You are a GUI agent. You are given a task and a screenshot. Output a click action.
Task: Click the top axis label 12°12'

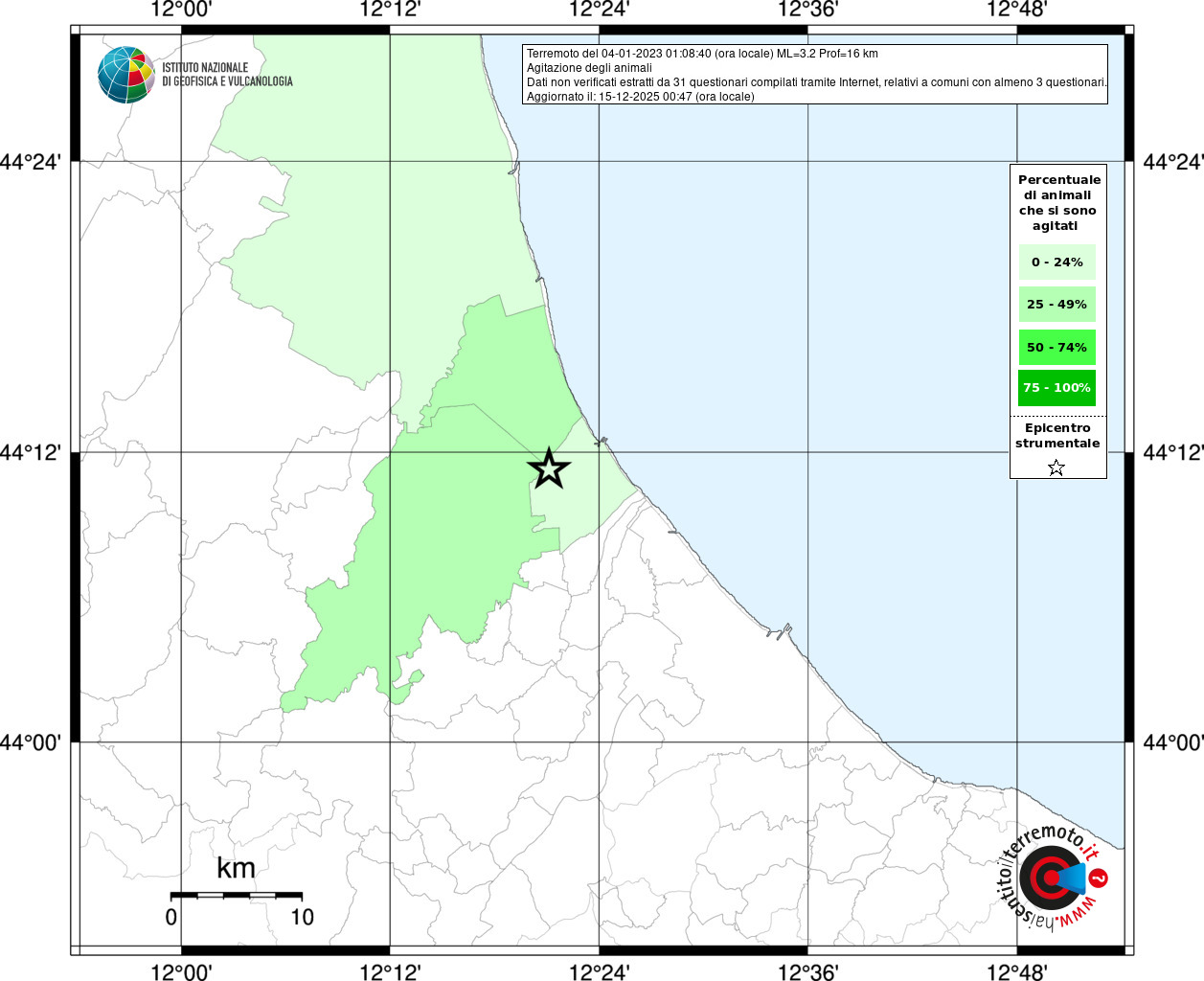coord(390,10)
